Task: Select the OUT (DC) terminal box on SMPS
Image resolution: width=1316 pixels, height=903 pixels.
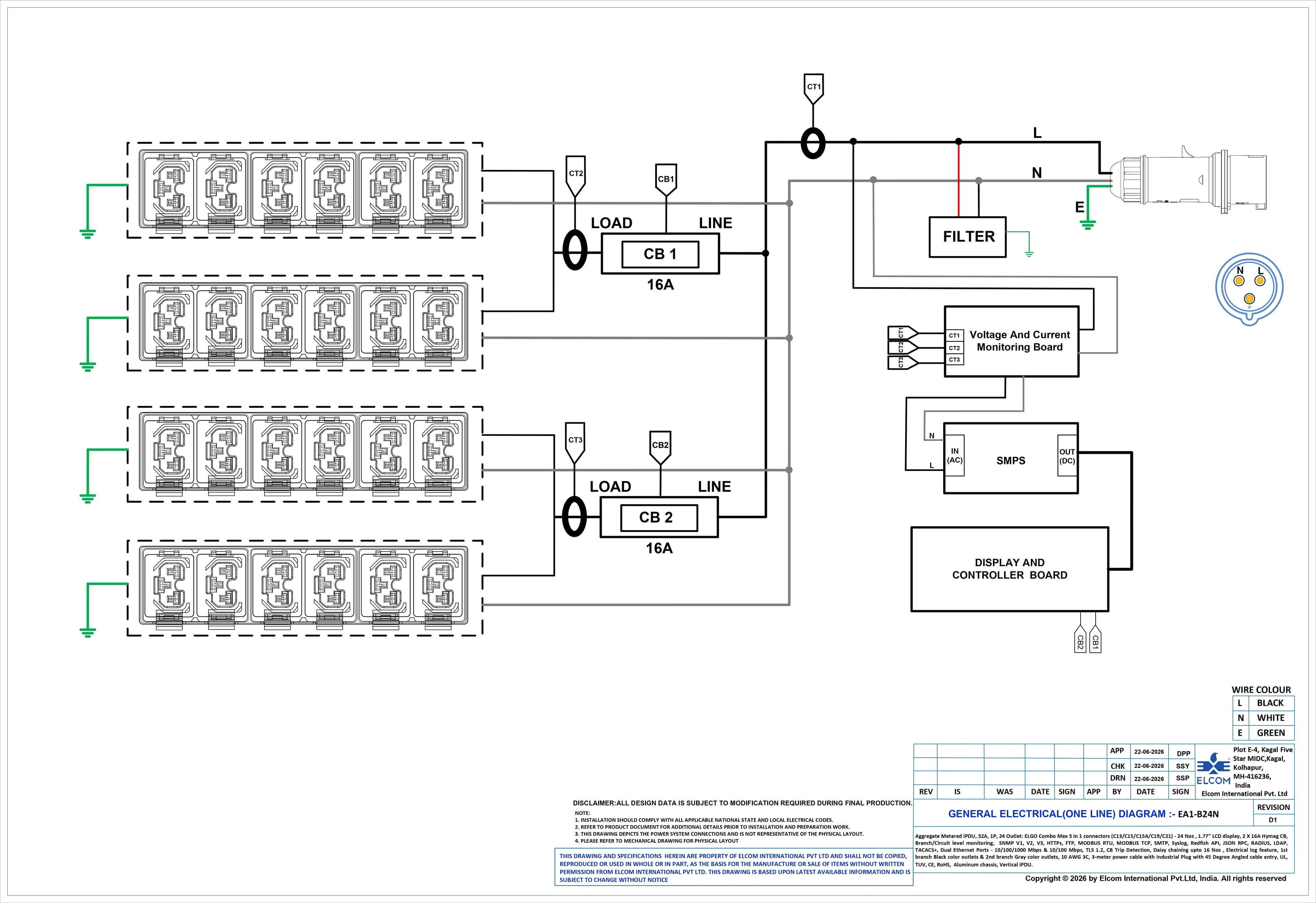Action: tap(1067, 456)
